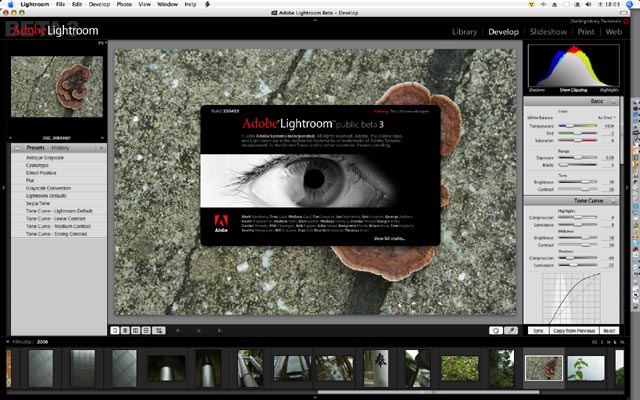
Task: Click Show full credits link
Action: click(x=389, y=238)
